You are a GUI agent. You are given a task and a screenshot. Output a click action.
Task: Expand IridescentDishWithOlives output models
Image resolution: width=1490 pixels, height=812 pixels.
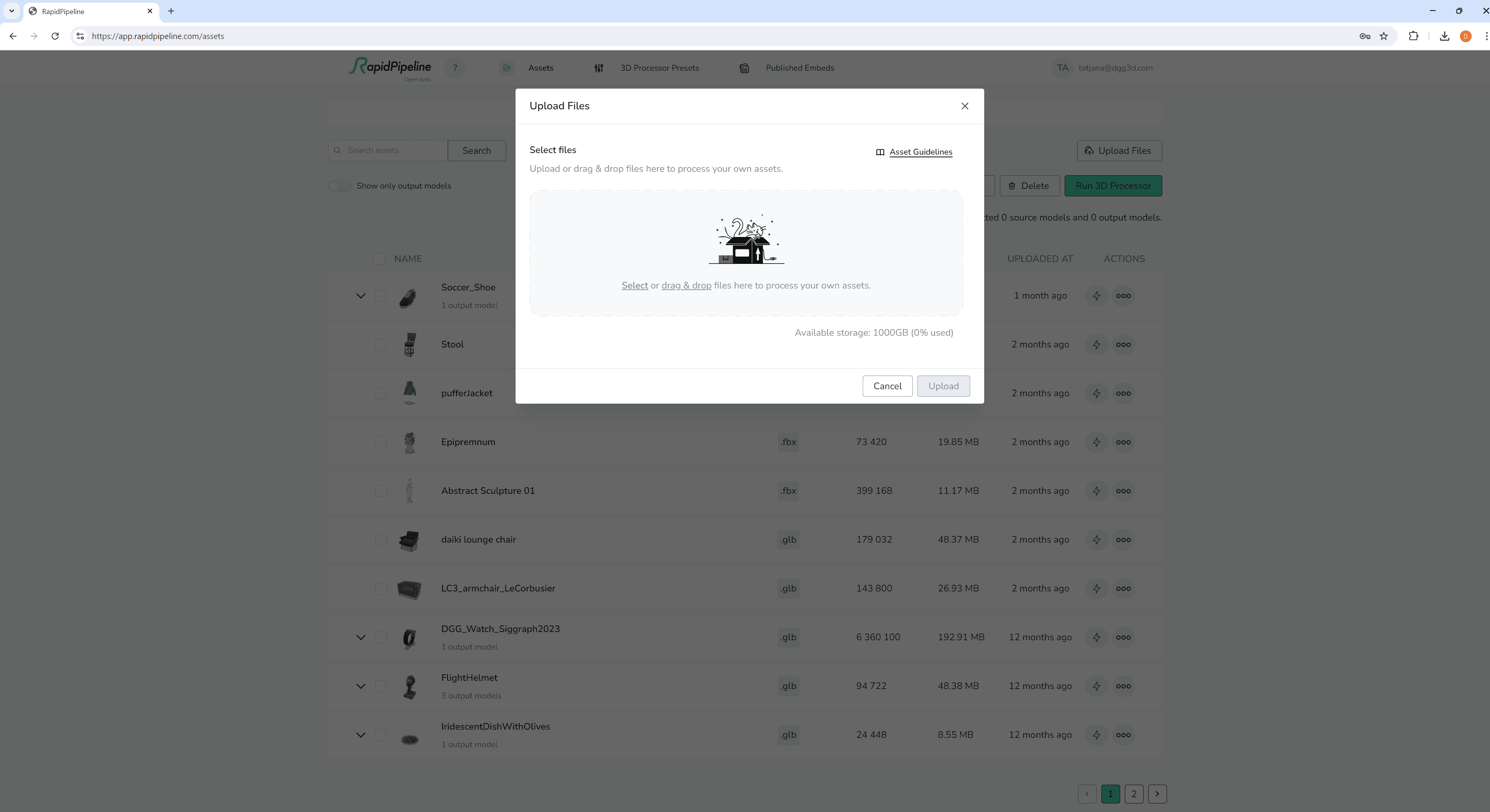[360, 734]
